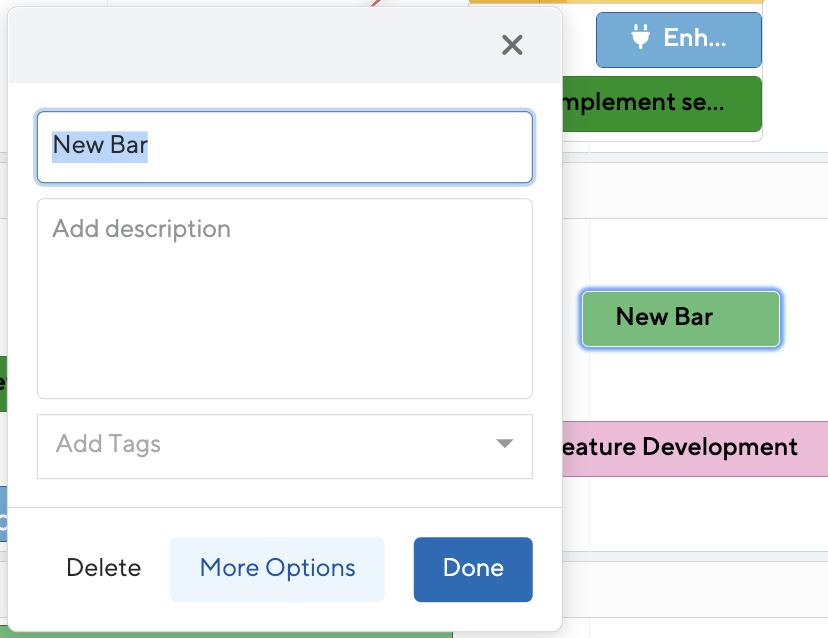
Task: Confirm changes with the Done button
Action: click(x=473, y=569)
